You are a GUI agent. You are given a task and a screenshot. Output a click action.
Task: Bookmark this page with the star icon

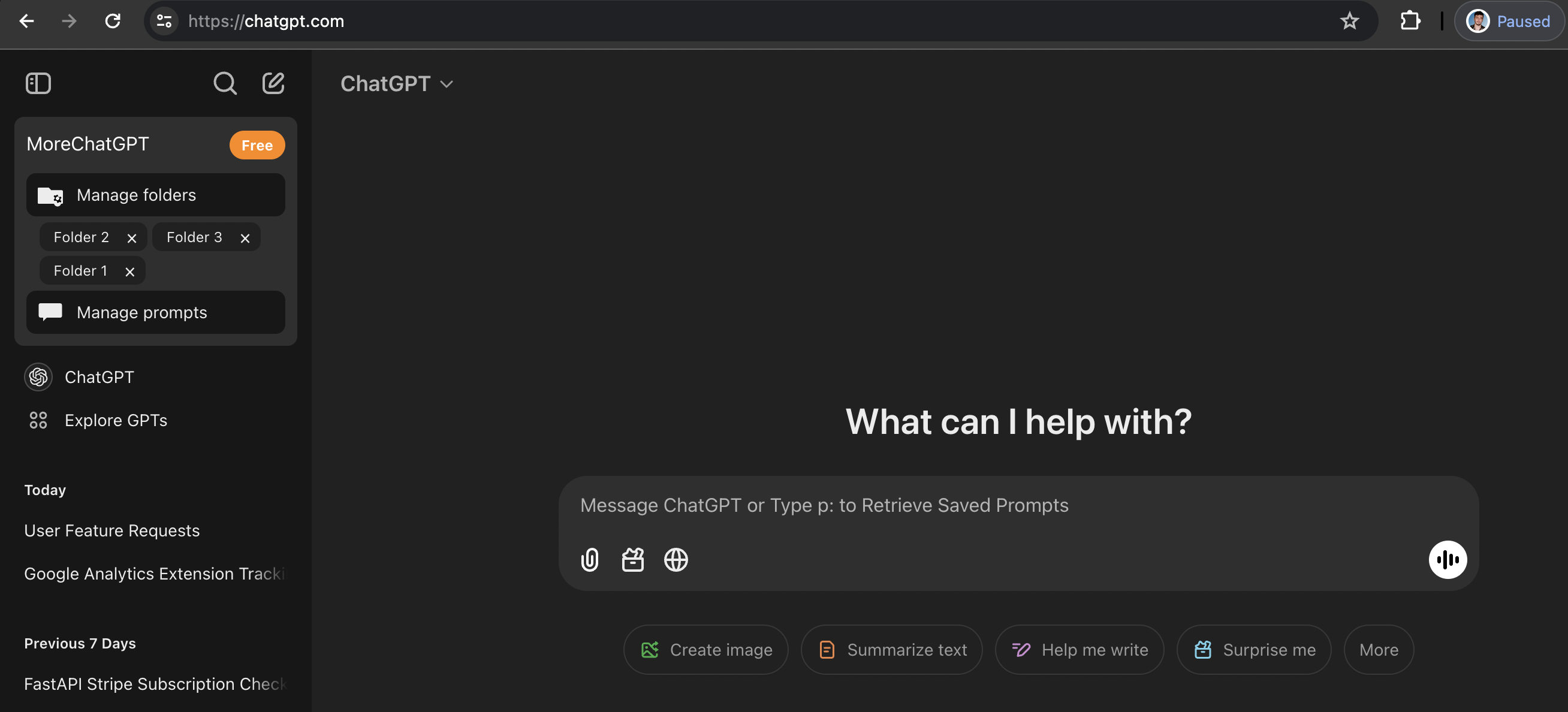1349,22
